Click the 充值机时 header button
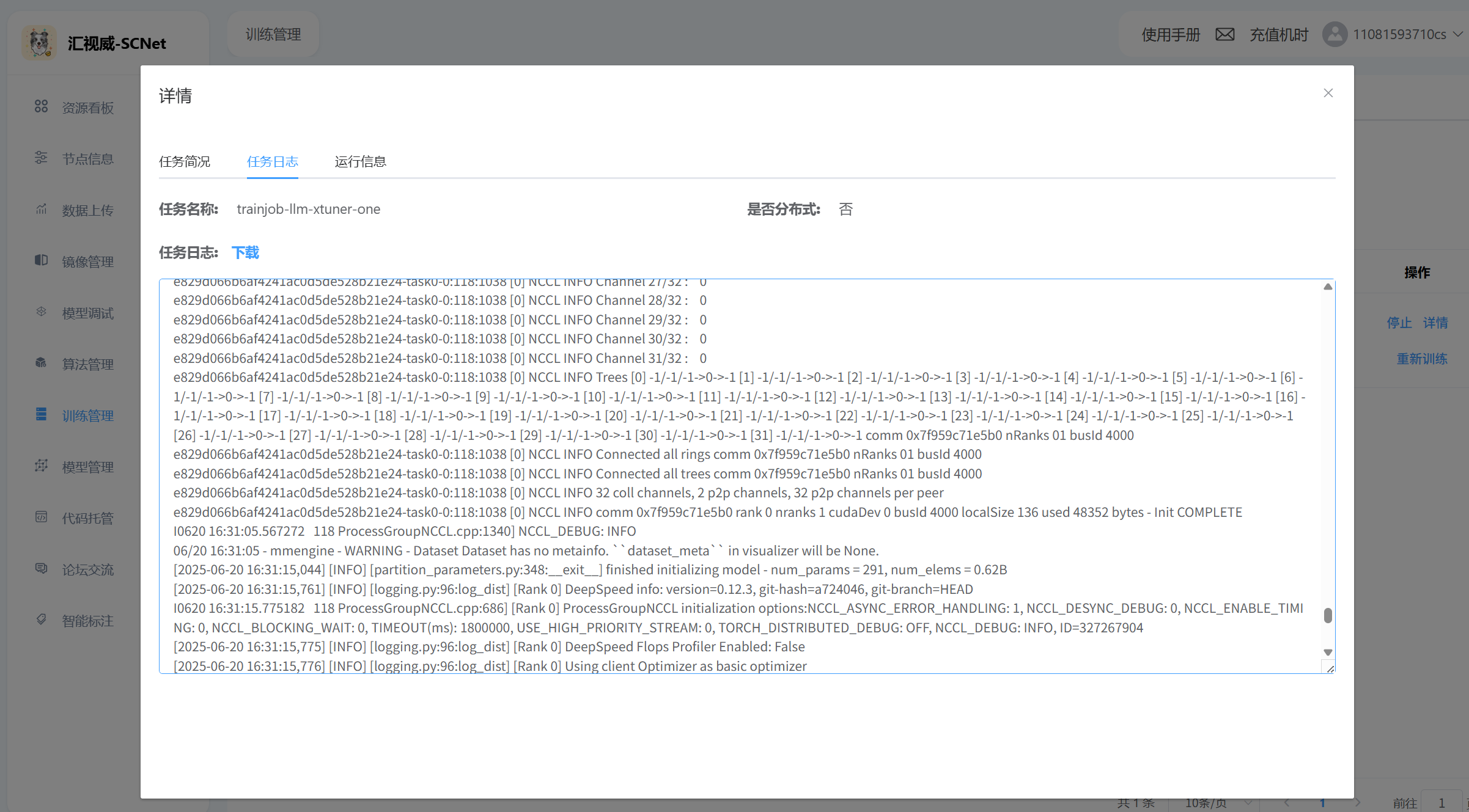The width and height of the screenshot is (1469, 812). (1279, 34)
